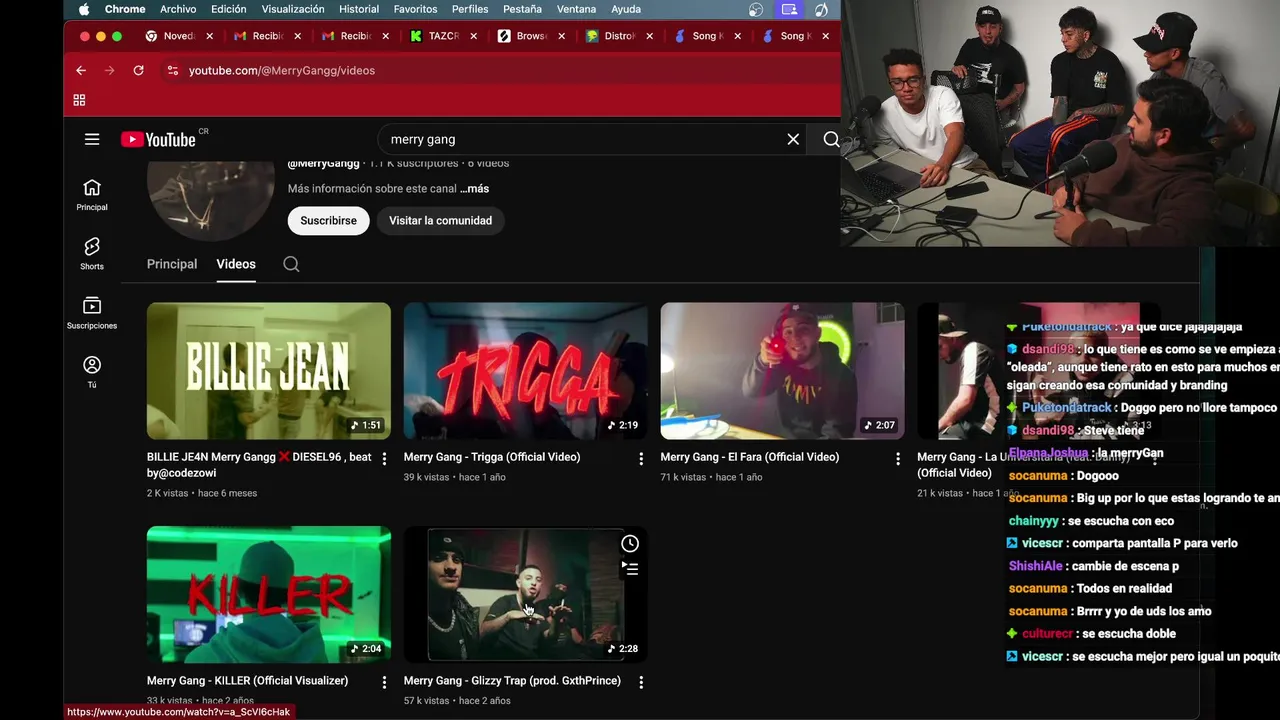The width and height of the screenshot is (1280, 720).
Task: Open the Tú sidebar item
Action: [x=92, y=371]
